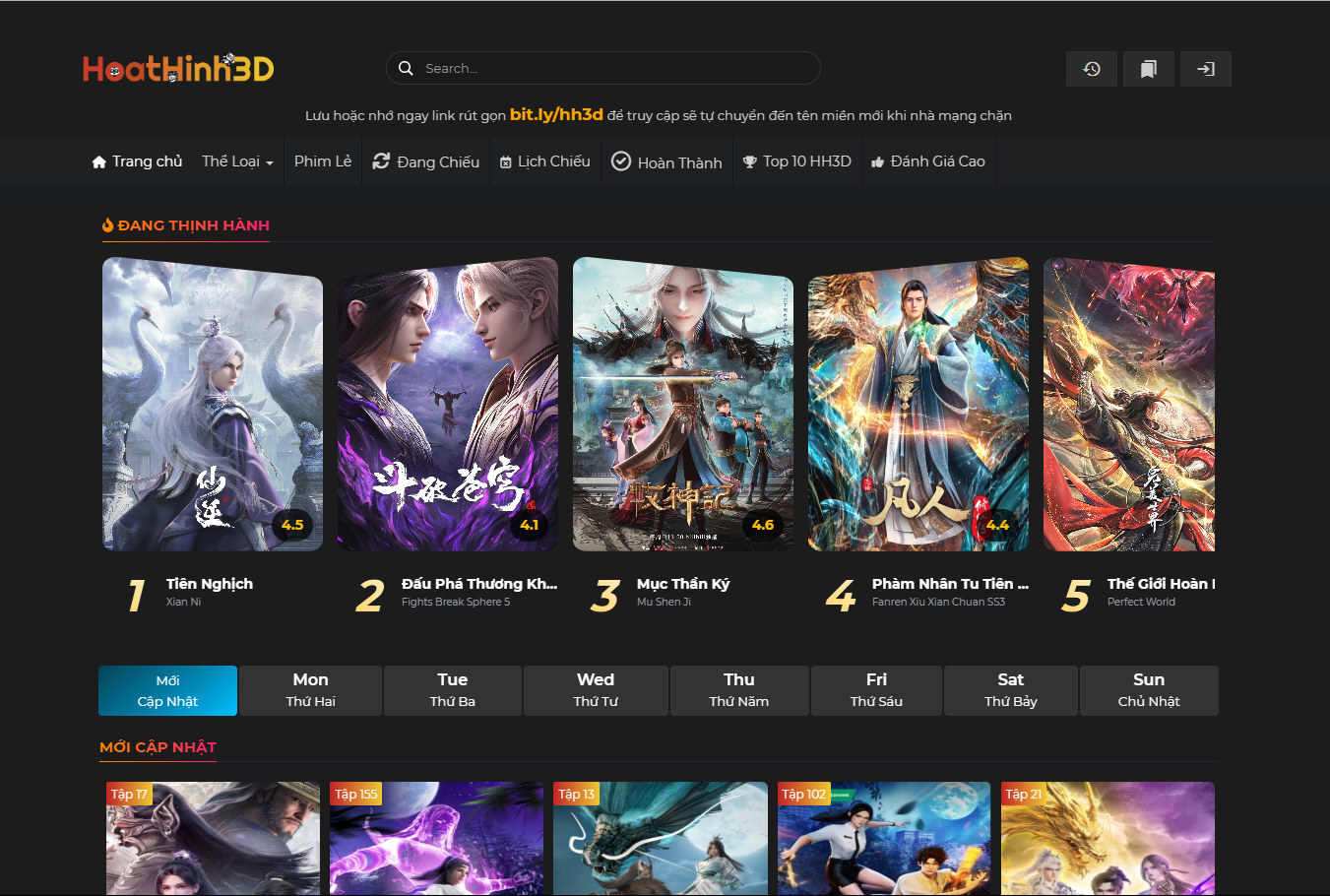Click the search magnifier icon
The height and width of the screenshot is (896, 1330).
pos(406,68)
